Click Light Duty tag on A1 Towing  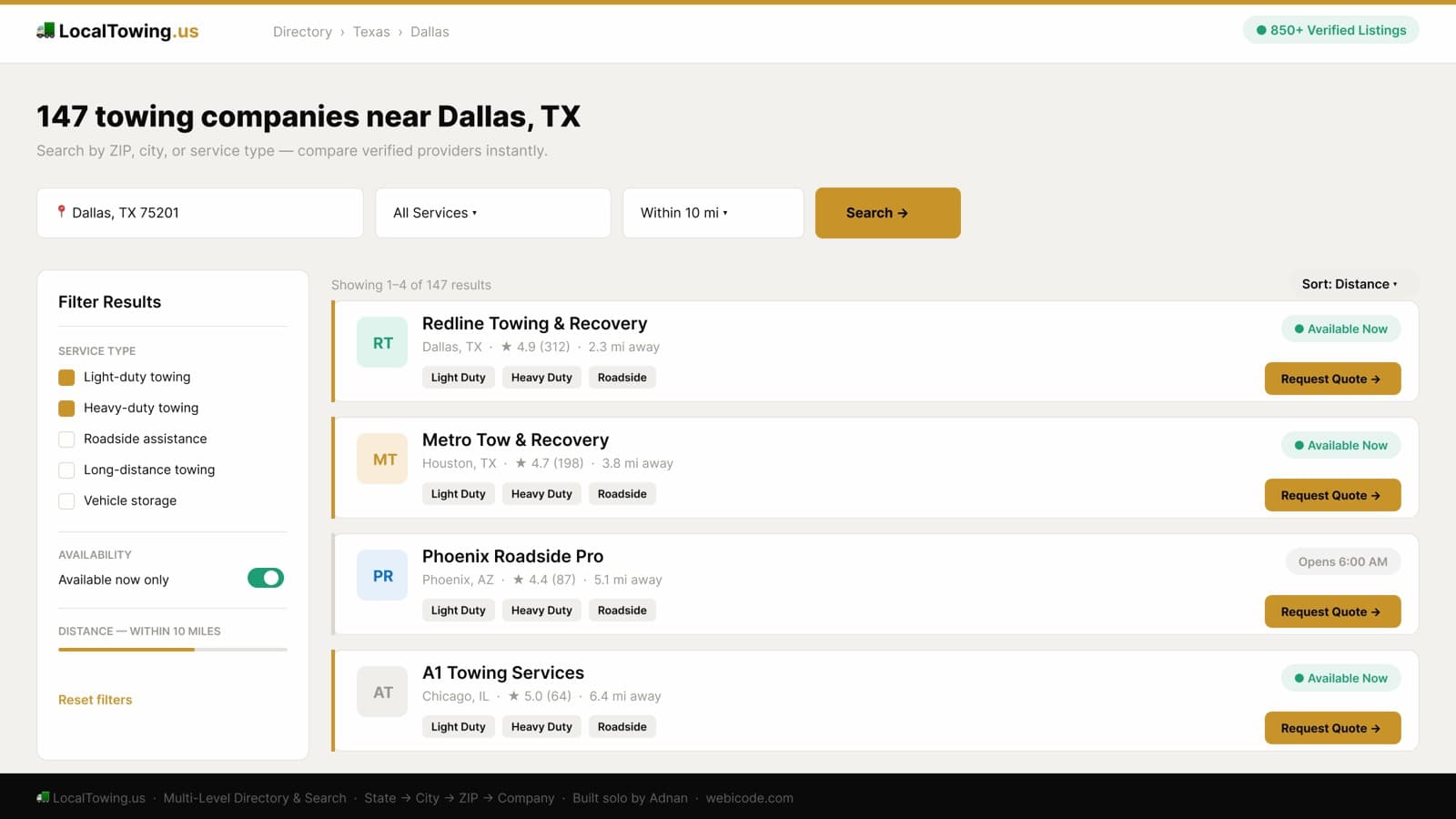(x=459, y=727)
